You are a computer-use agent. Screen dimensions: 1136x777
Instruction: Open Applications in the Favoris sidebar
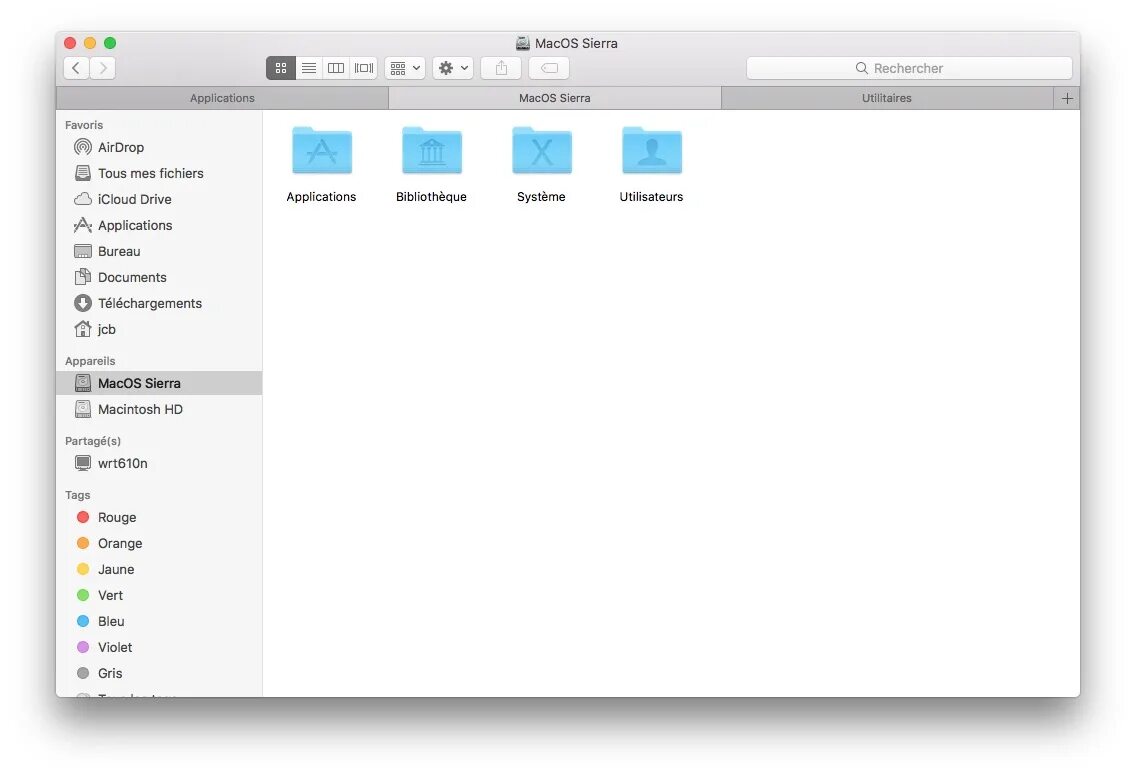tap(159, 225)
